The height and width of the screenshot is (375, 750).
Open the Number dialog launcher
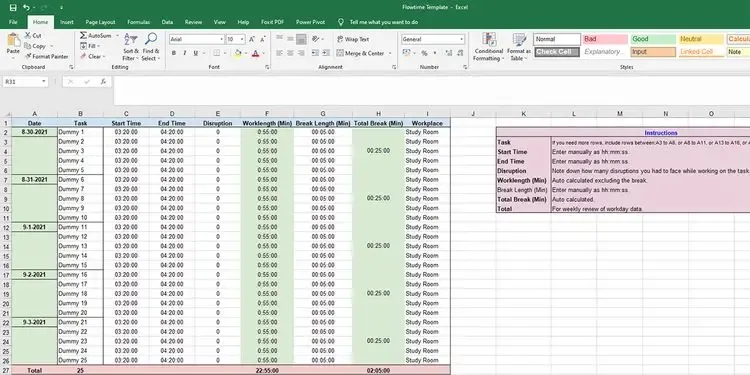tap(465, 67)
